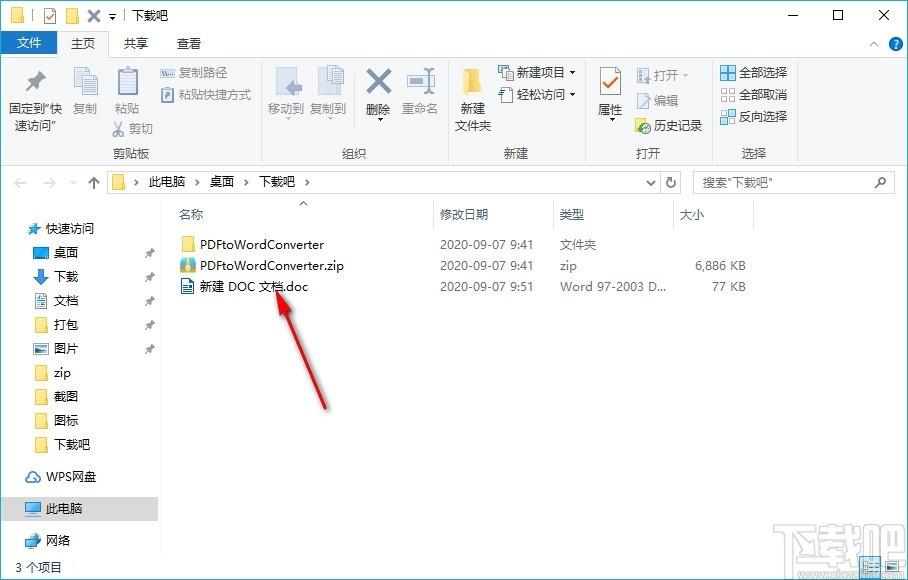Click the Pin to Quick Access icon
The height and width of the screenshot is (580, 908).
click(x=35, y=82)
